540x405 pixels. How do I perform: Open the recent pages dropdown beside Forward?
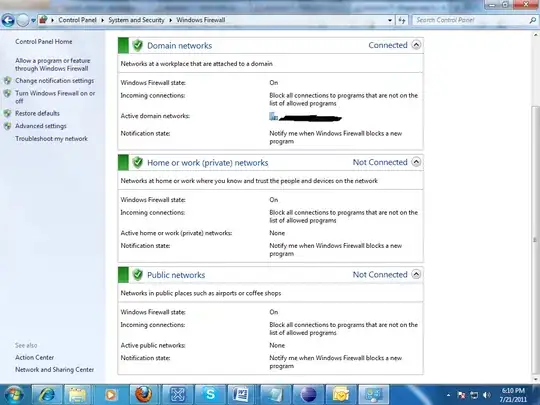click(x=33, y=21)
